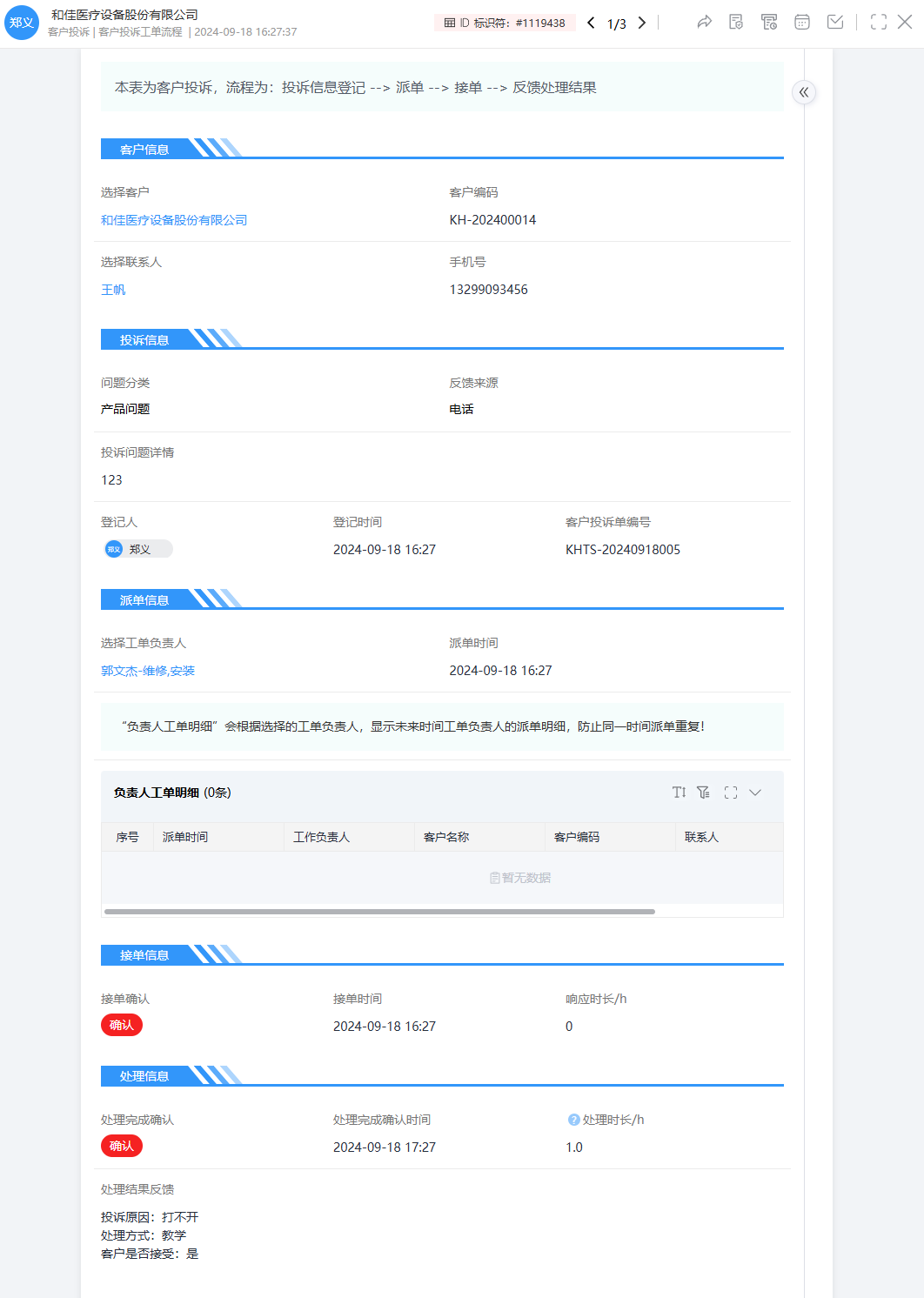Click the 派单时间 column header

coord(185,837)
